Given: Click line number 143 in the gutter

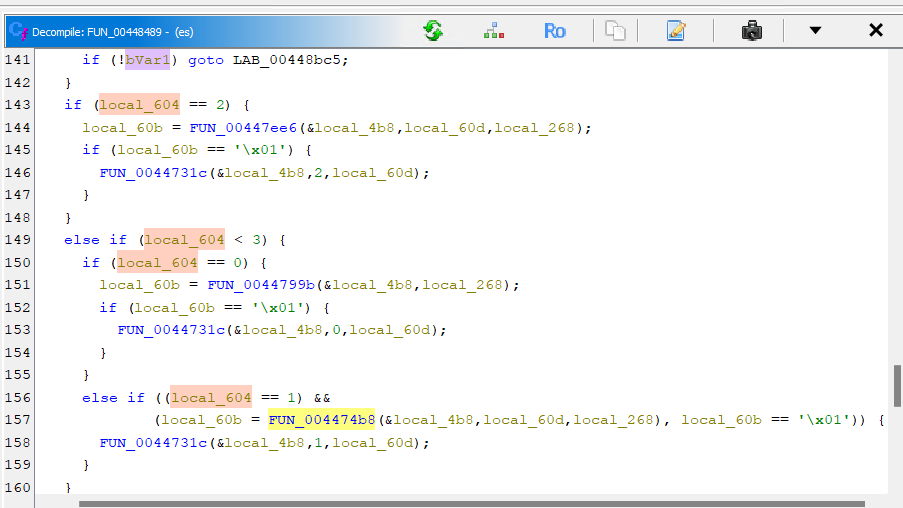Looking at the screenshot, I should (17, 105).
